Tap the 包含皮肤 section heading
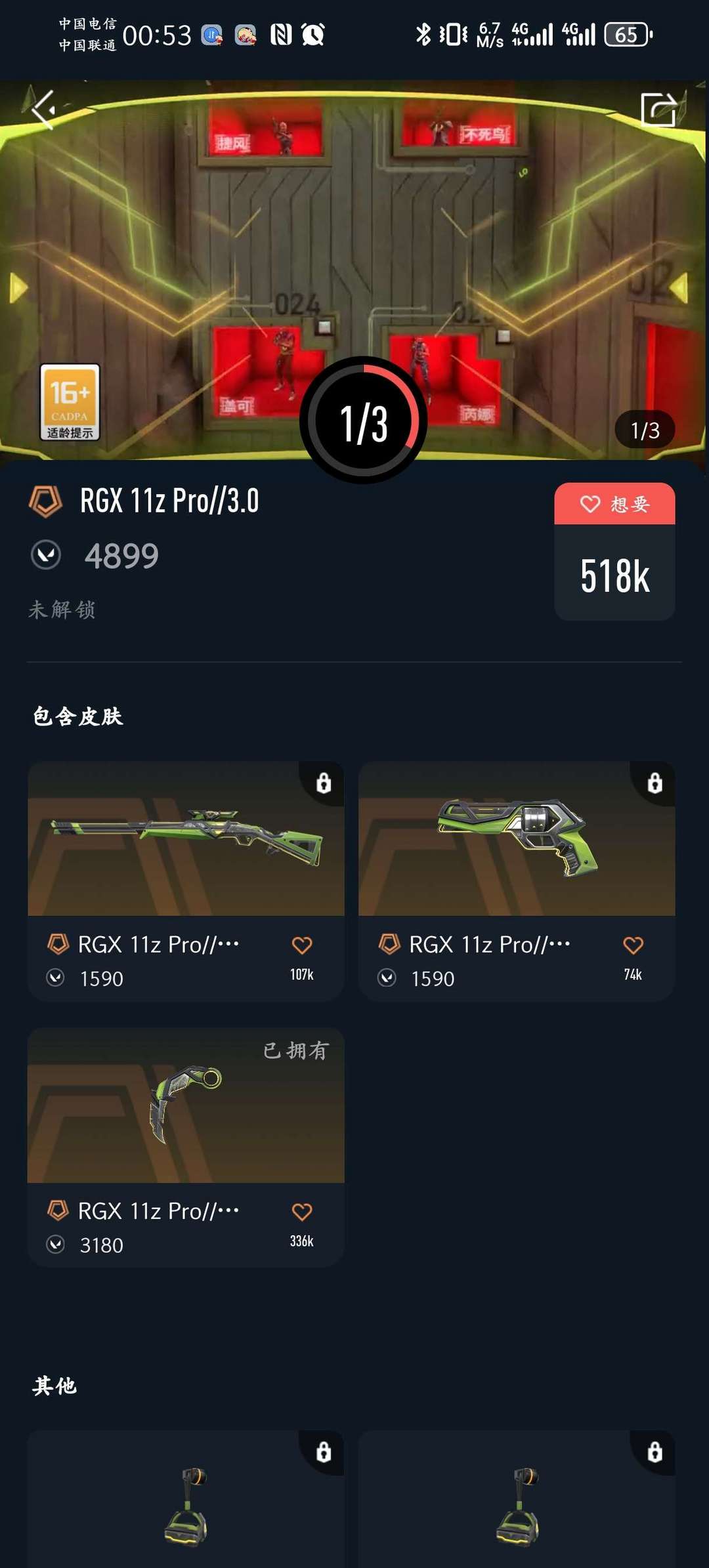The image size is (709, 1568). (x=77, y=716)
